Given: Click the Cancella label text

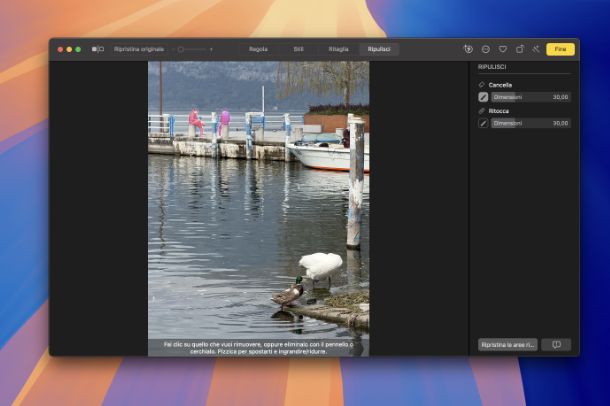Looking at the screenshot, I should point(500,85).
